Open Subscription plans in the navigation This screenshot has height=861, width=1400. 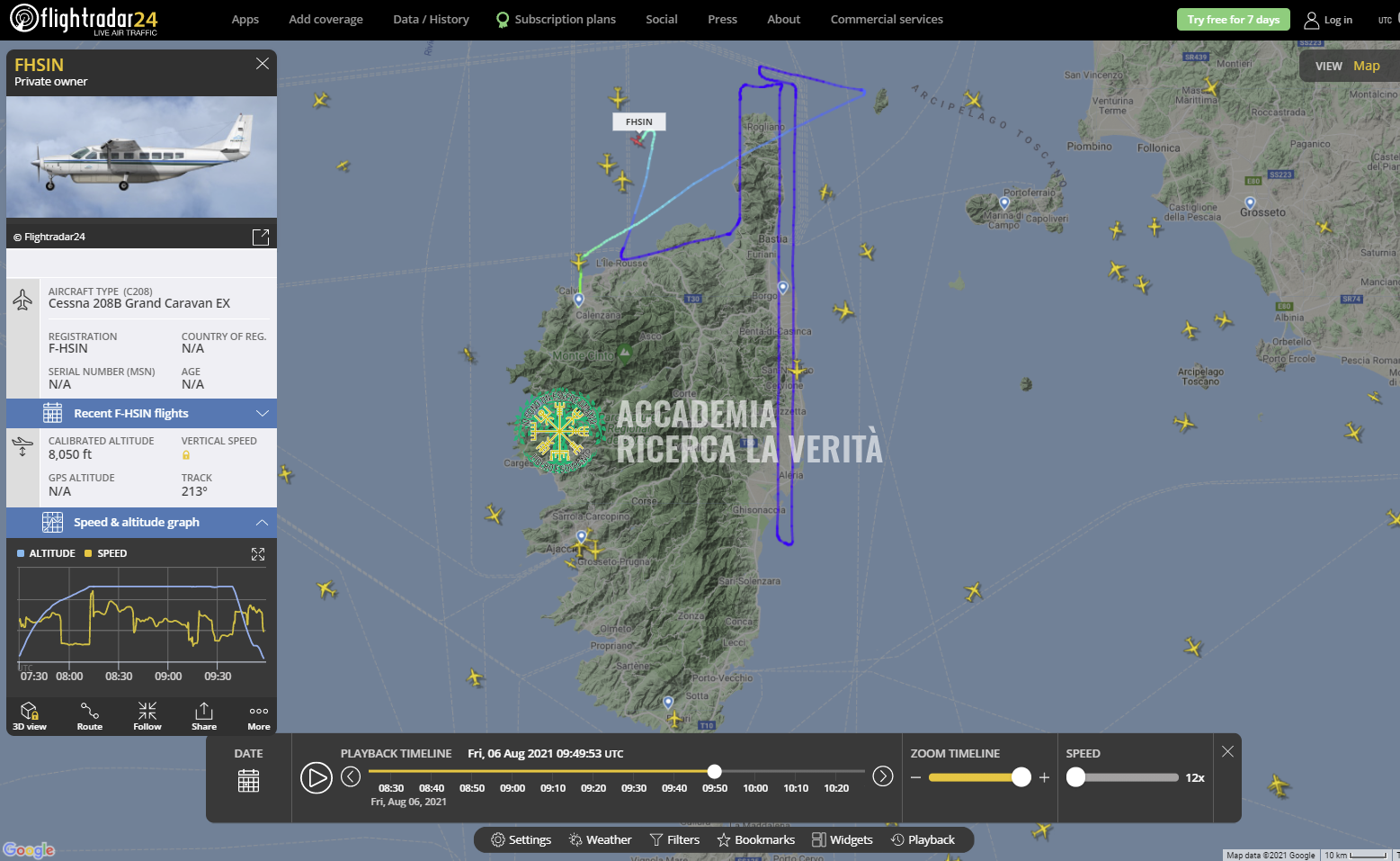[556, 20]
